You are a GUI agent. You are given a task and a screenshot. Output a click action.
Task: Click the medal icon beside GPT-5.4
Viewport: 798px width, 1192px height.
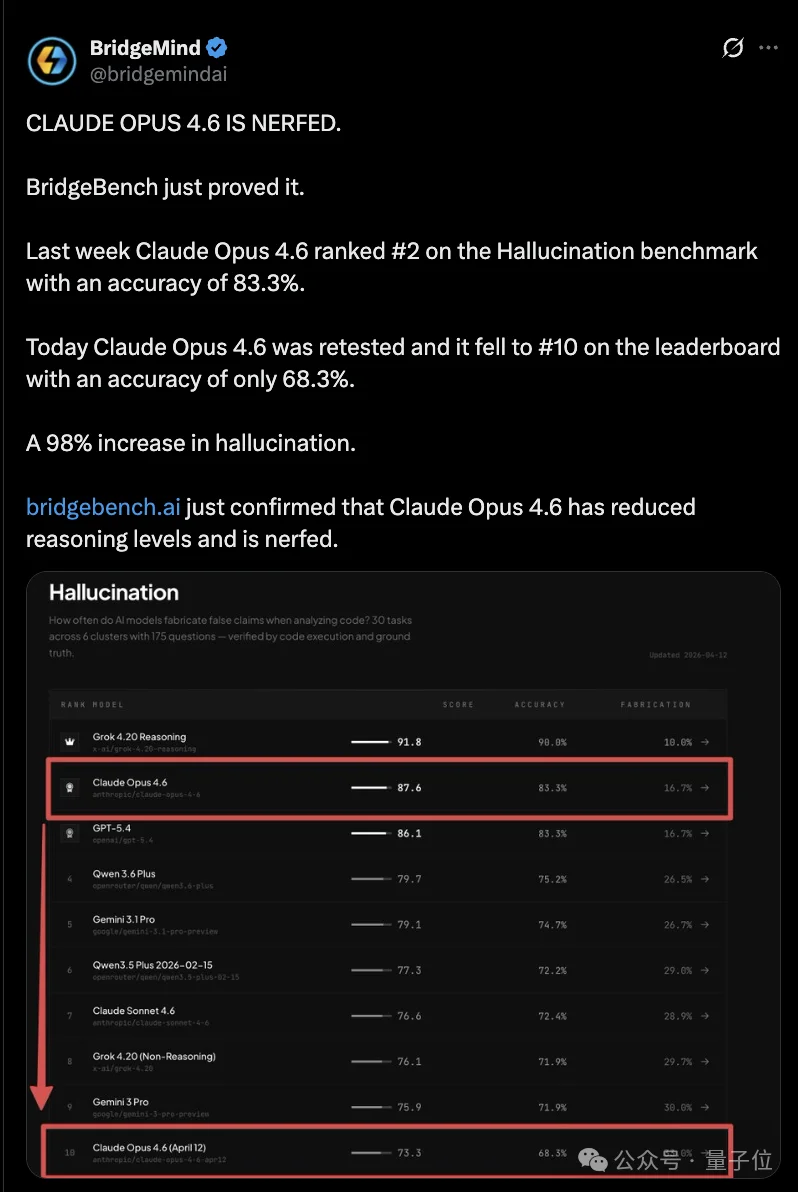(70, 833)
